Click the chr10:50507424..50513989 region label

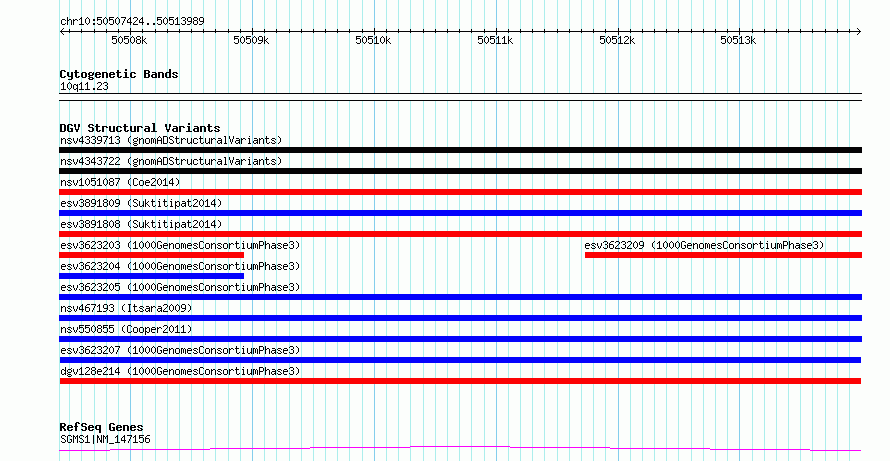(132, 22)
